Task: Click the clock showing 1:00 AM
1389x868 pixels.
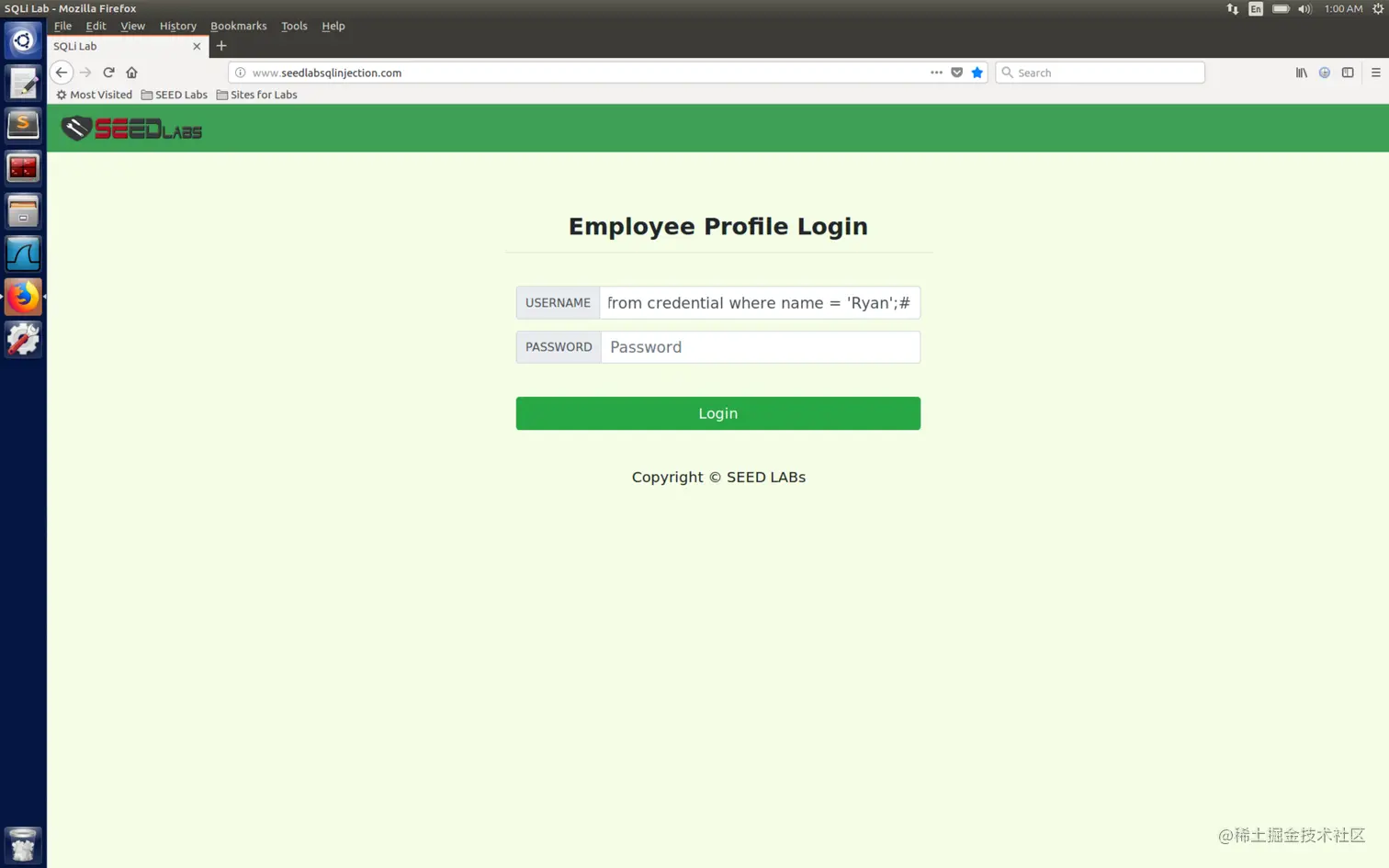Action: click(1343, 8)
